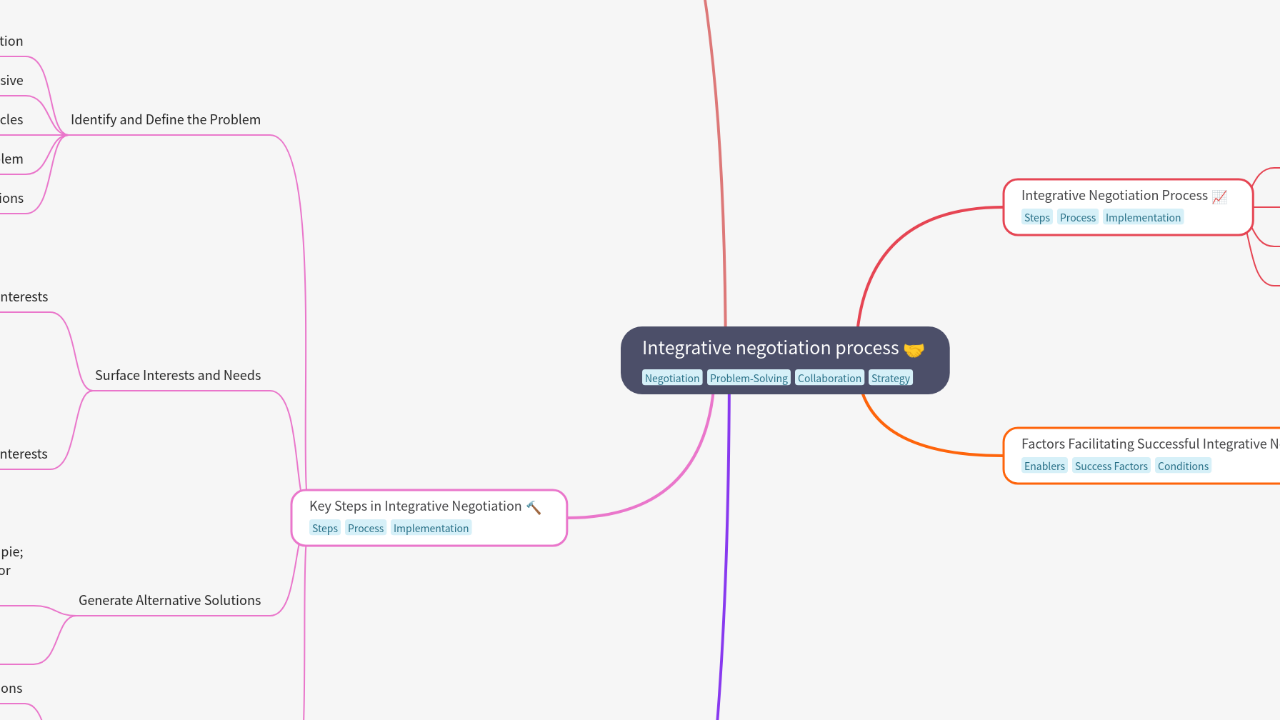
Task: Click the Success Factors tag
Action: coord(1111,466)
